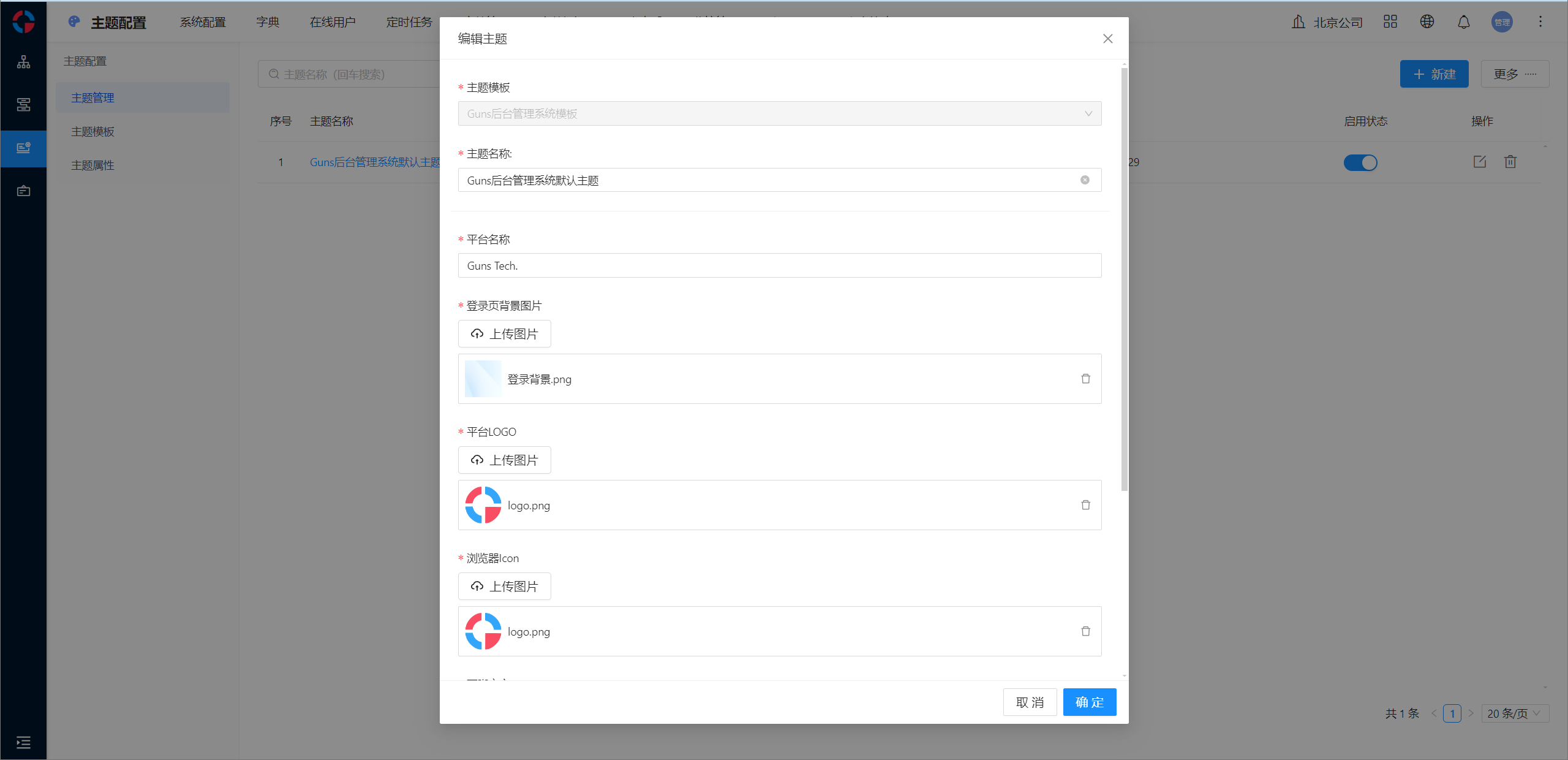Click the globe language icon
The width and height of the screenshot is (1568, 760).
pos(1427,22)
